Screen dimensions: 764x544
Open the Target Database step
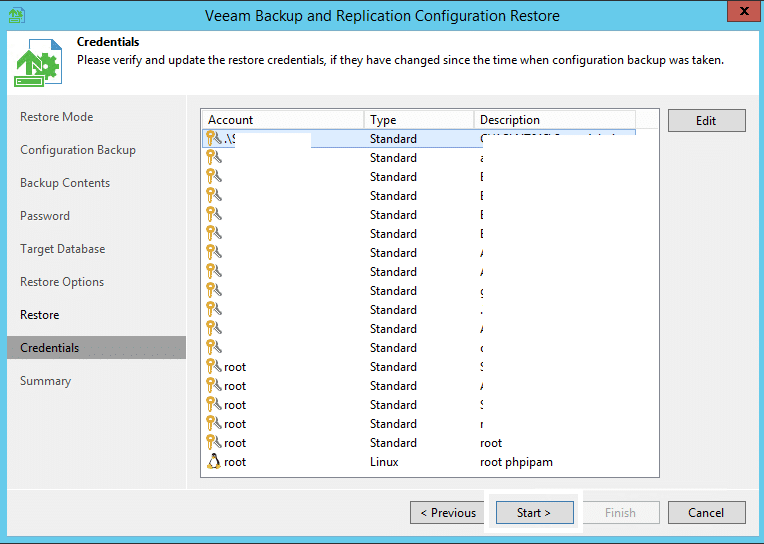click(x=62, y=249)
